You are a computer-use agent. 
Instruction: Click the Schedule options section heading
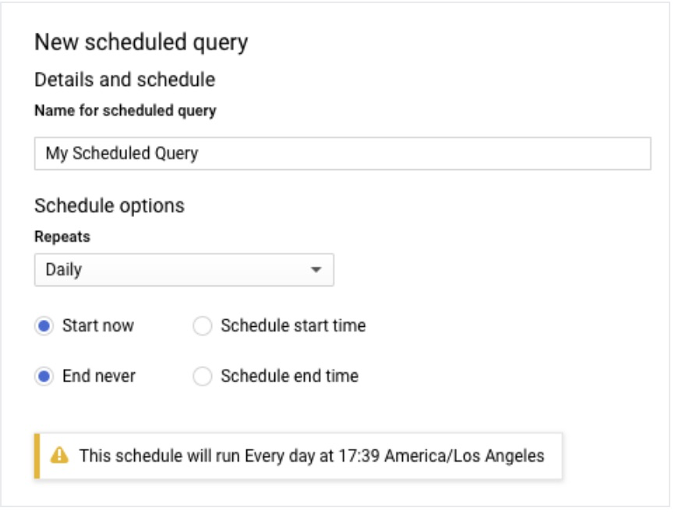point(109,206)
